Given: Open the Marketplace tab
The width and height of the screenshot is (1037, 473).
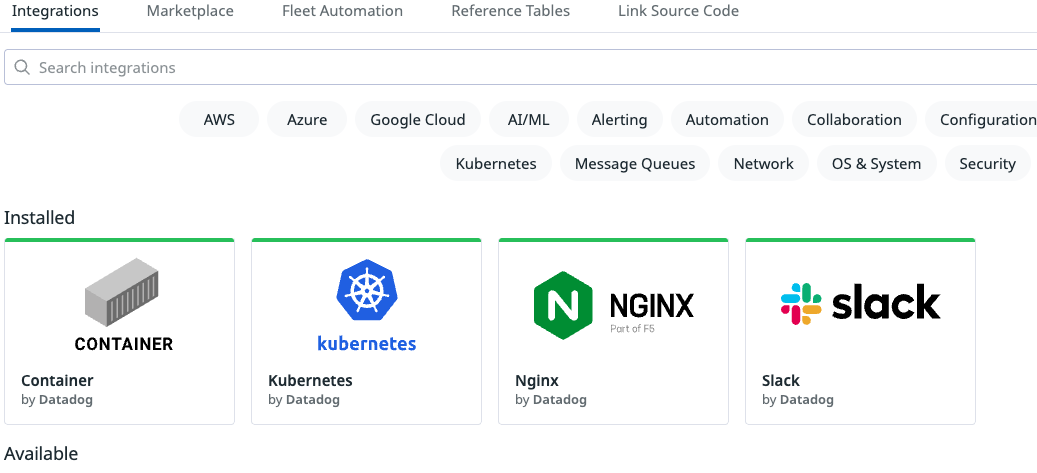Looking at the screenshot, I should click(x=190, y=11).
